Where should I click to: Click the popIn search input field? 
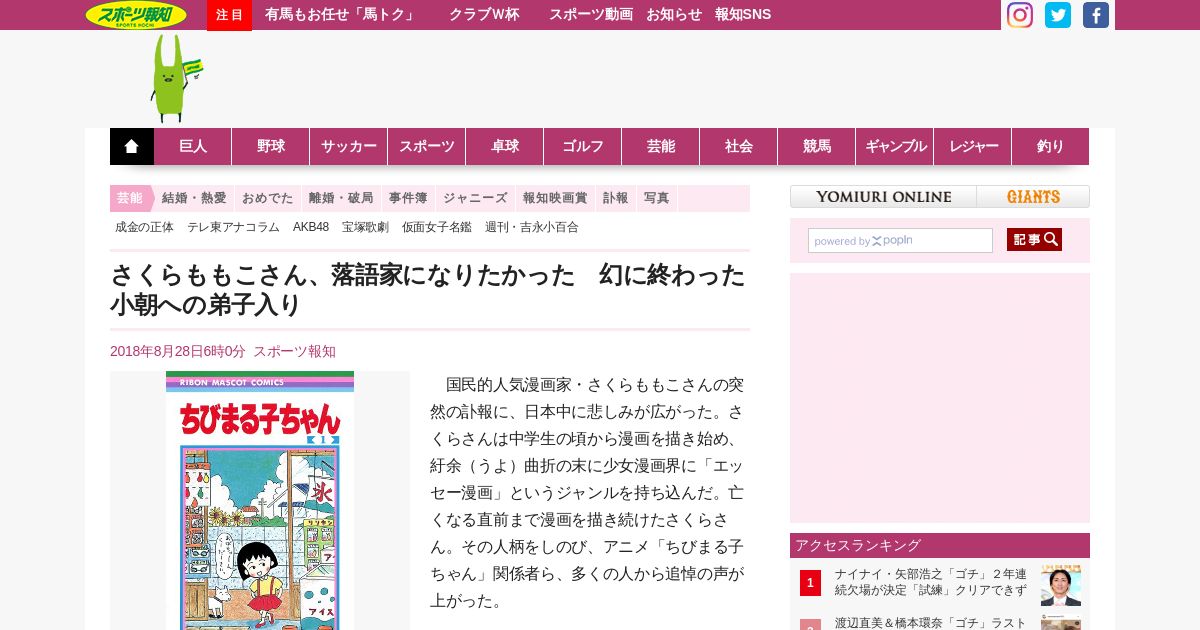click(x=900, y=241)
